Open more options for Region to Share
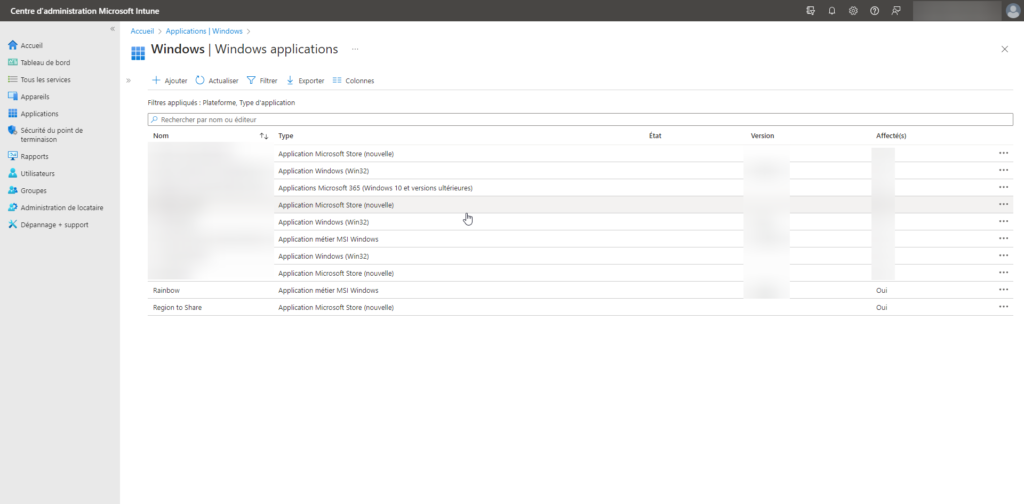Image resolution: width=1024 pixels, height=504 pixels. coord(1003,307)
